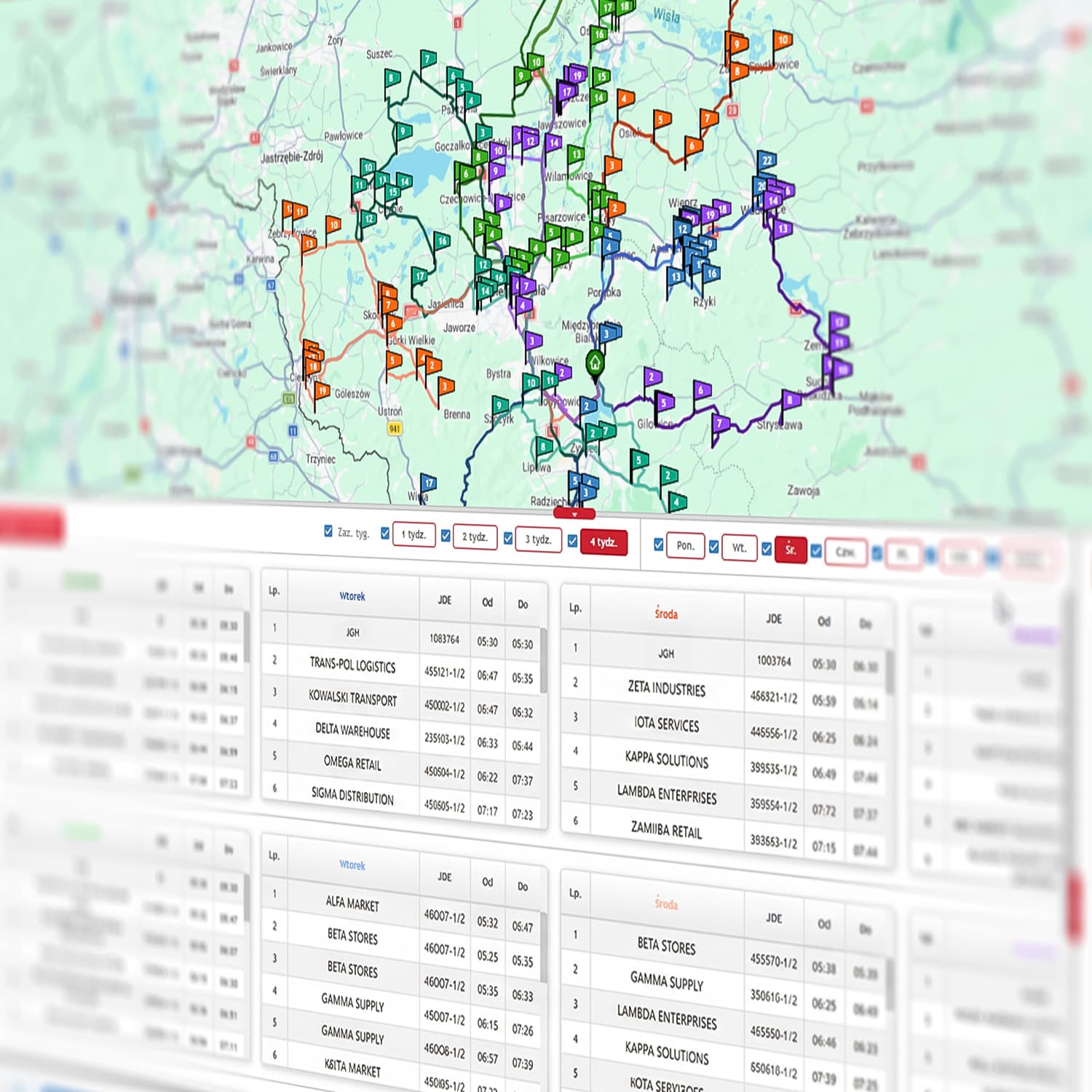Toggle the checkbox beside Pon.
Viewport: 1092px width, 1092px height.
click(658, 545)
